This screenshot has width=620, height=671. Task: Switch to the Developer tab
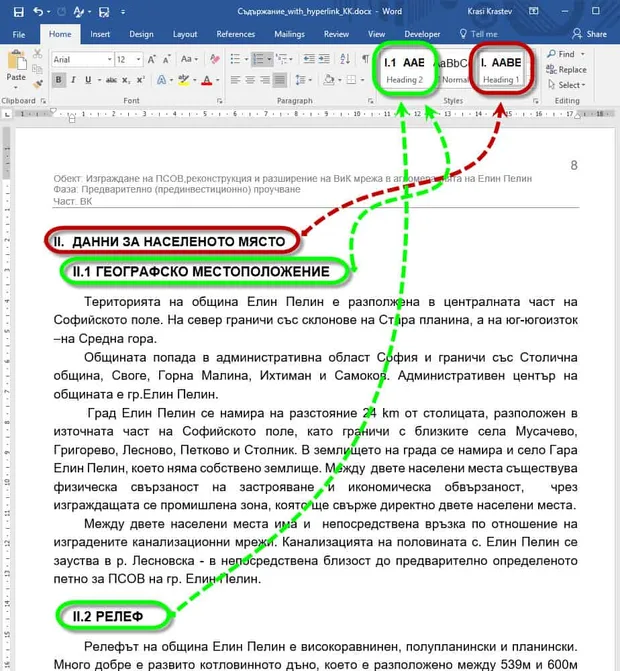pyautogui.click(x=422, y=34)
